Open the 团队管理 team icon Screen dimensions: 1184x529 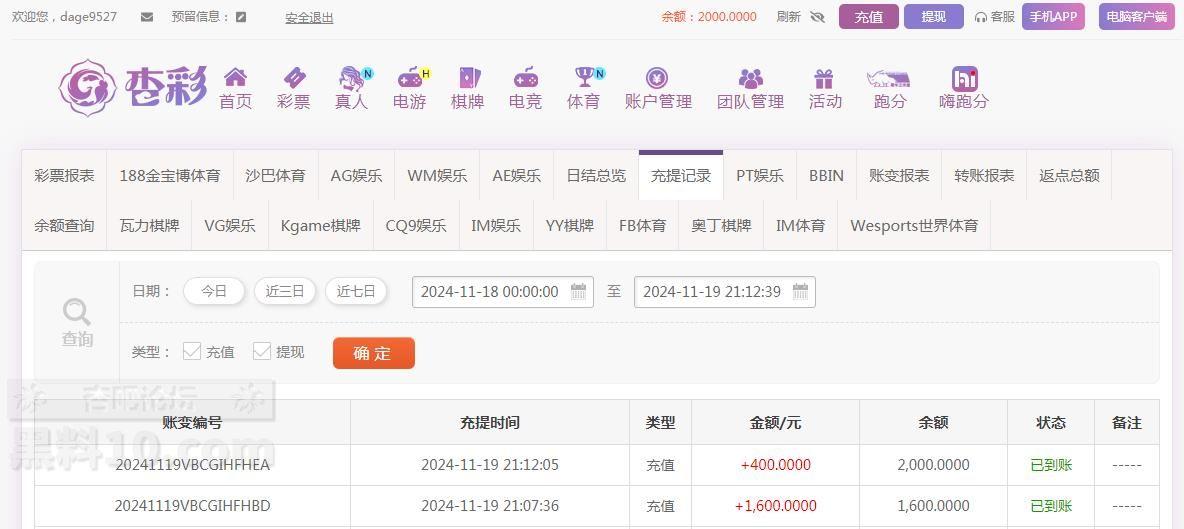click(x=750, y=78)
